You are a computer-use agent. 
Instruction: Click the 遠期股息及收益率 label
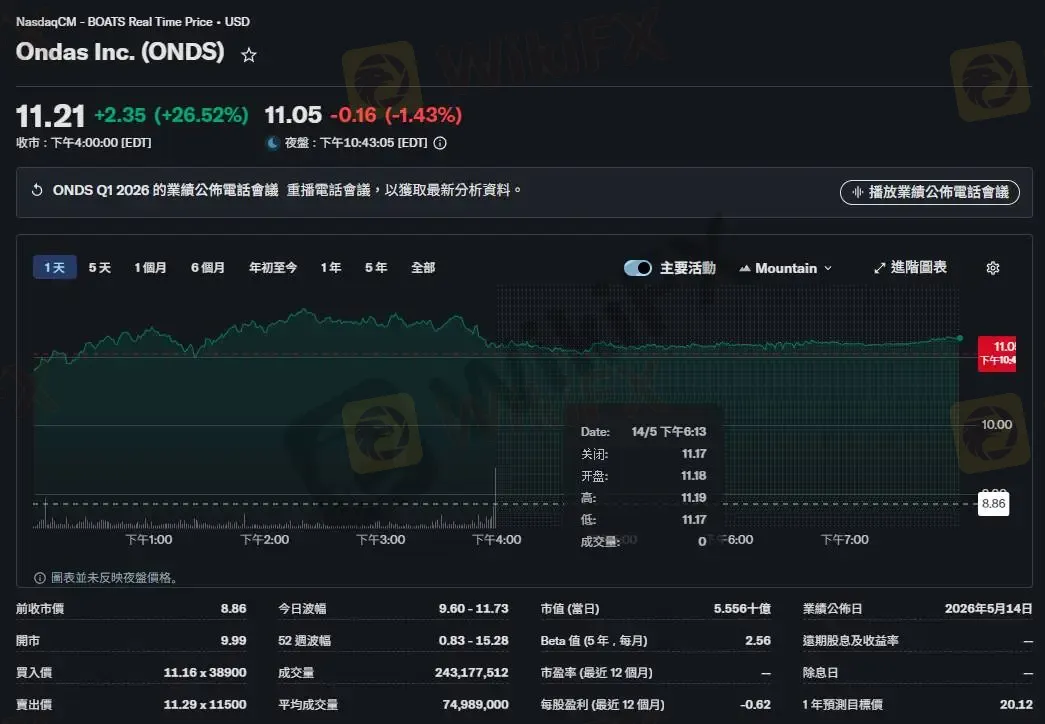[850, 641]
